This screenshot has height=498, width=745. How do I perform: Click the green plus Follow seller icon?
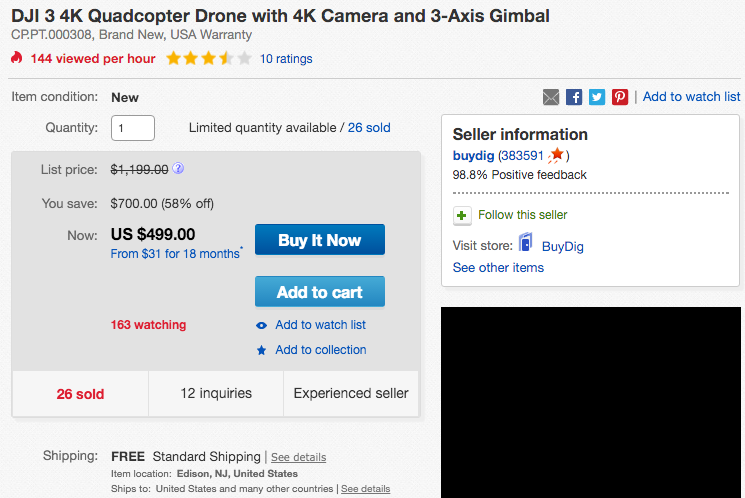point(462,216)
